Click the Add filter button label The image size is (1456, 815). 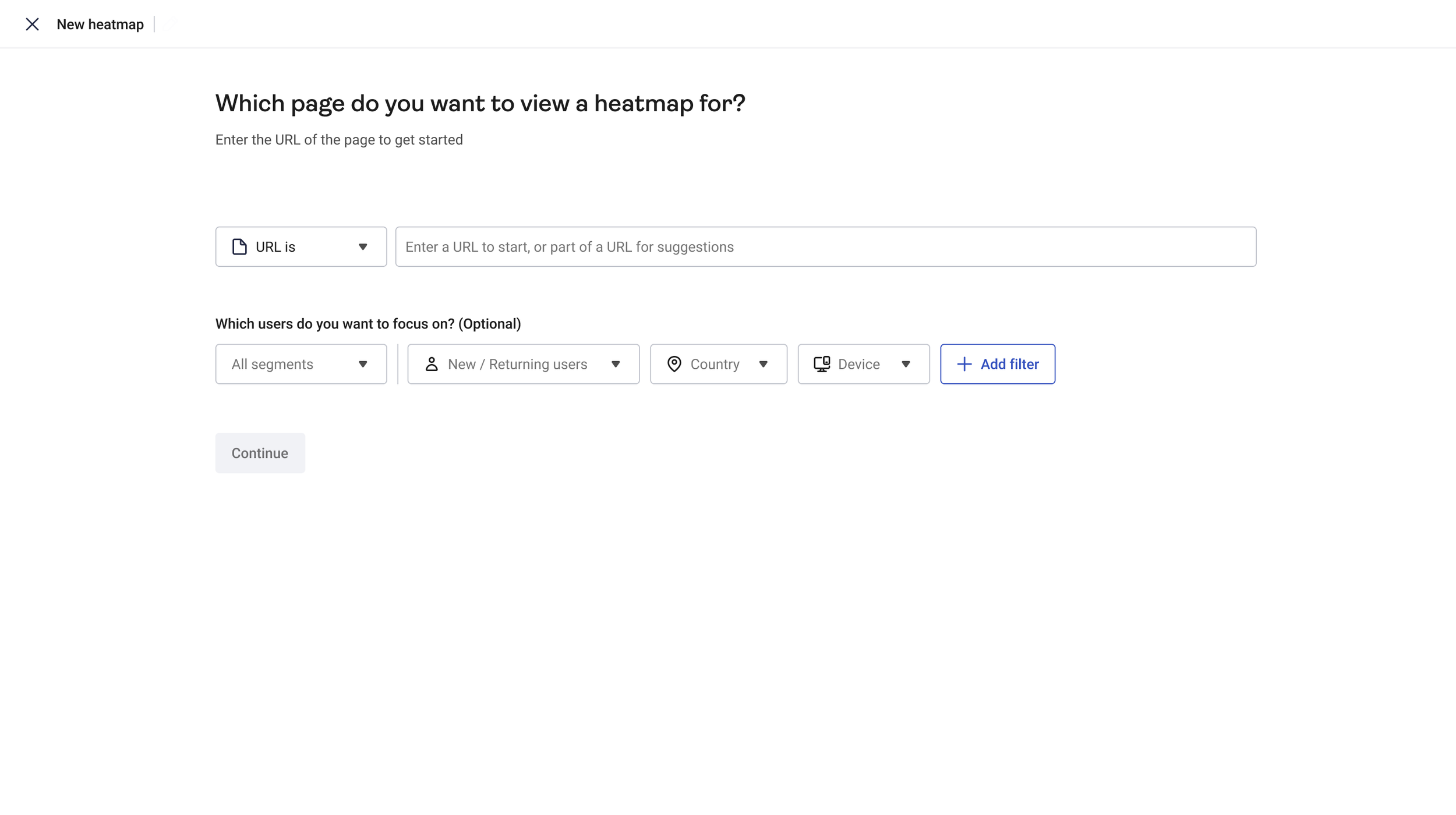click(1009, 364)
